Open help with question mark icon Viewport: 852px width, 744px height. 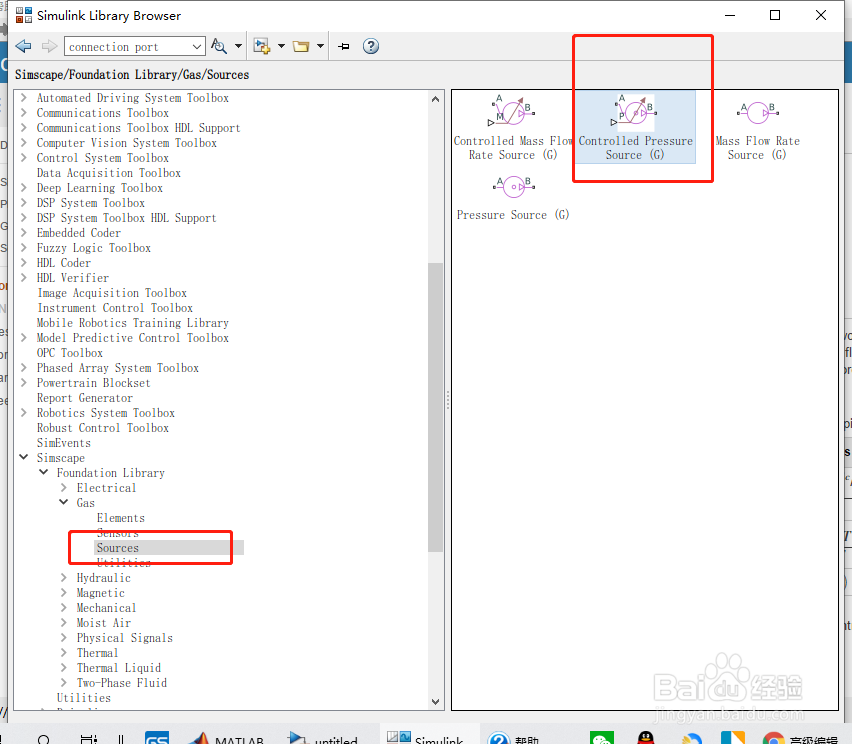coord(371,46)
